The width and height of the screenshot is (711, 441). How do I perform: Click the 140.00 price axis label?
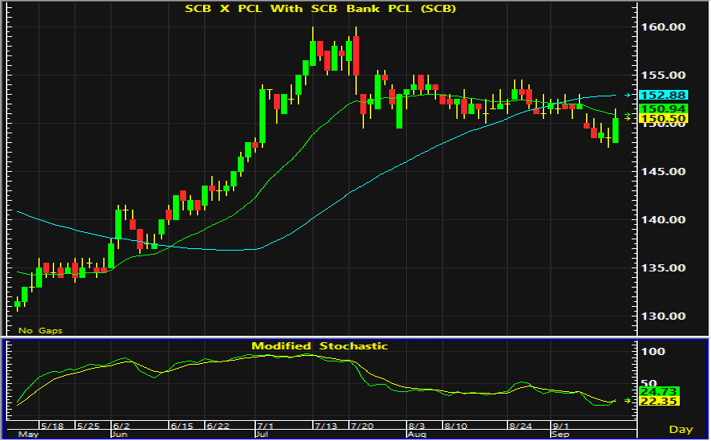[662, 219]
